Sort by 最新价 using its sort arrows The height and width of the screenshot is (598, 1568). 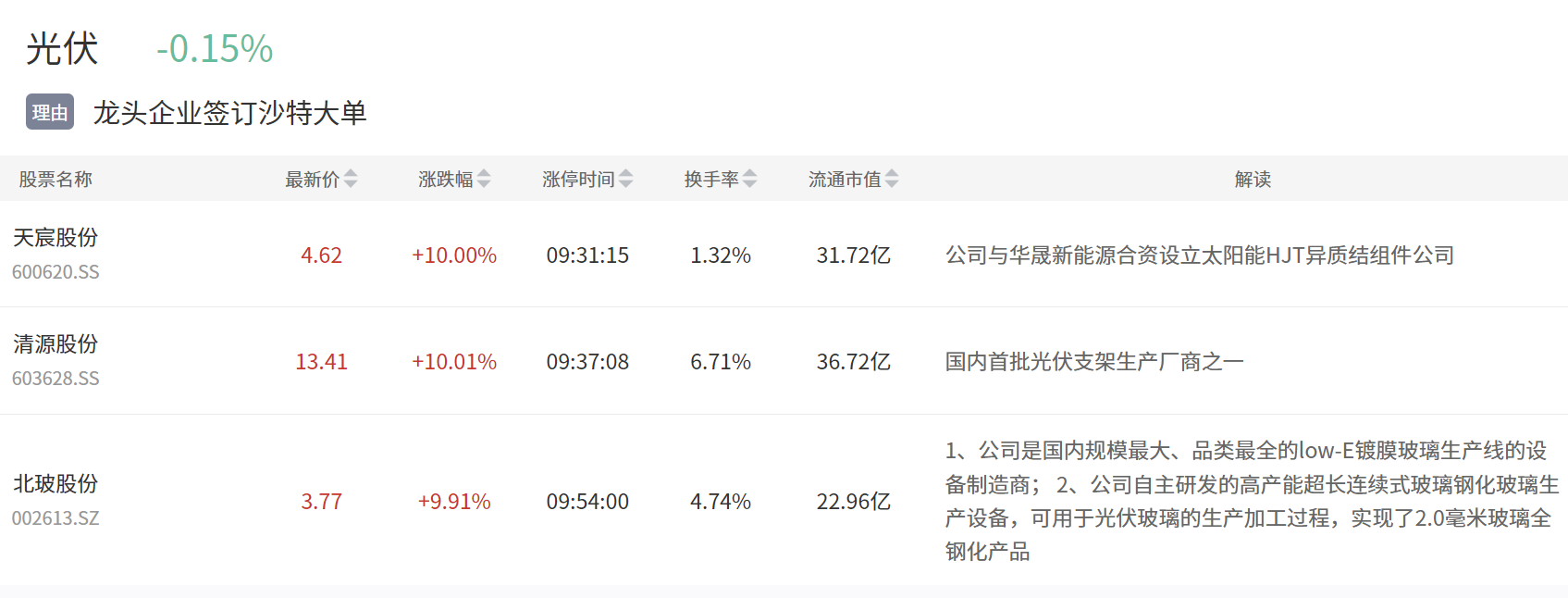coord(351,179)
